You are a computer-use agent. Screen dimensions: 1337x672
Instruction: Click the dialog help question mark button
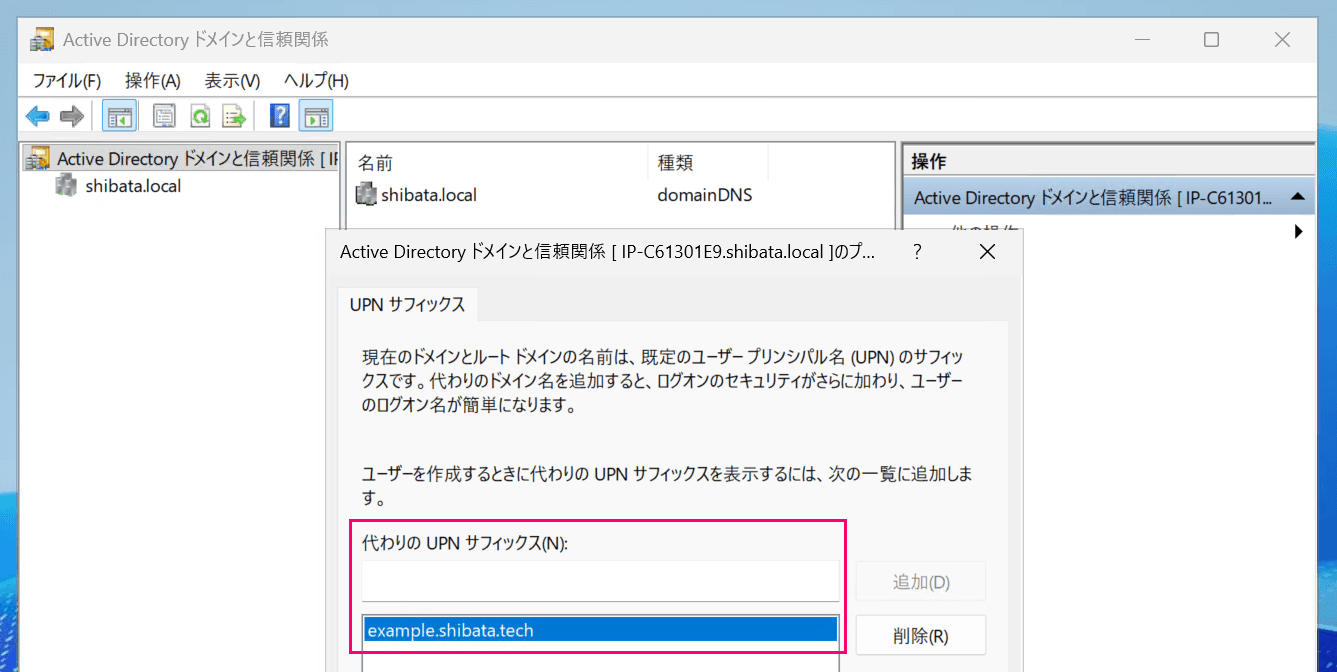(917, 252)
